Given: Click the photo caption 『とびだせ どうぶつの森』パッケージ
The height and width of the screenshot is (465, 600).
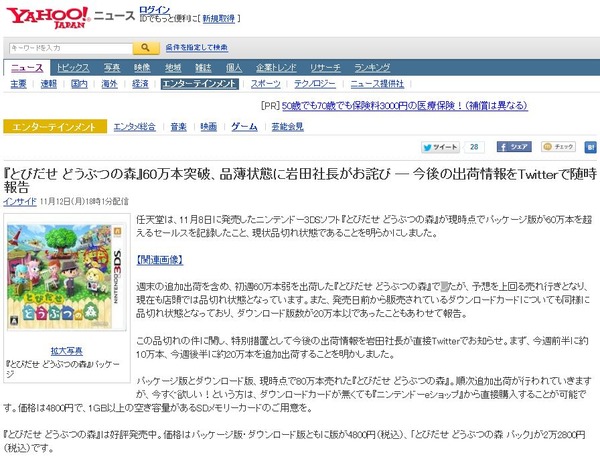Looking at the screenshot, I should (x=63, y=369).
